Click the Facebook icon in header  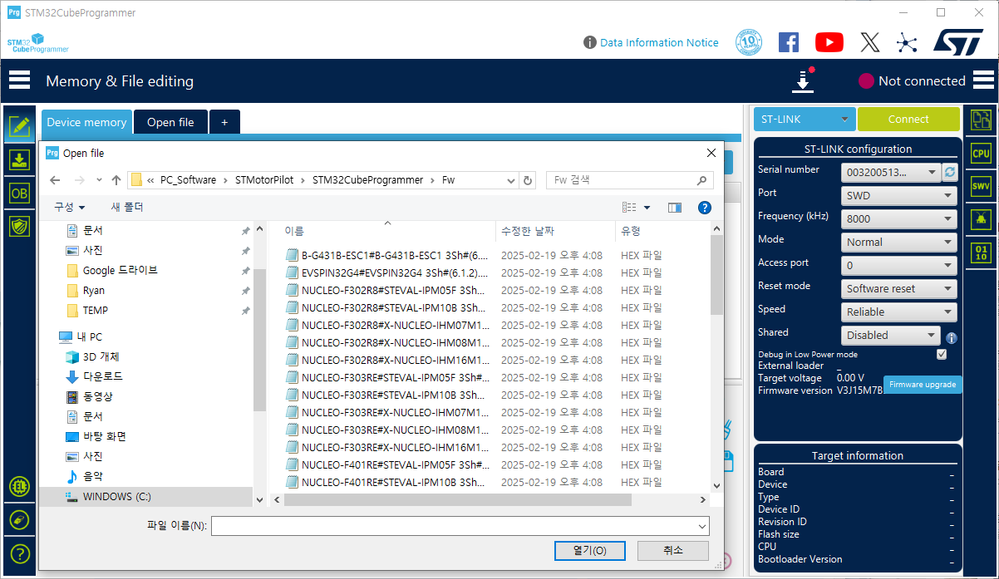(x=789, y=43)
